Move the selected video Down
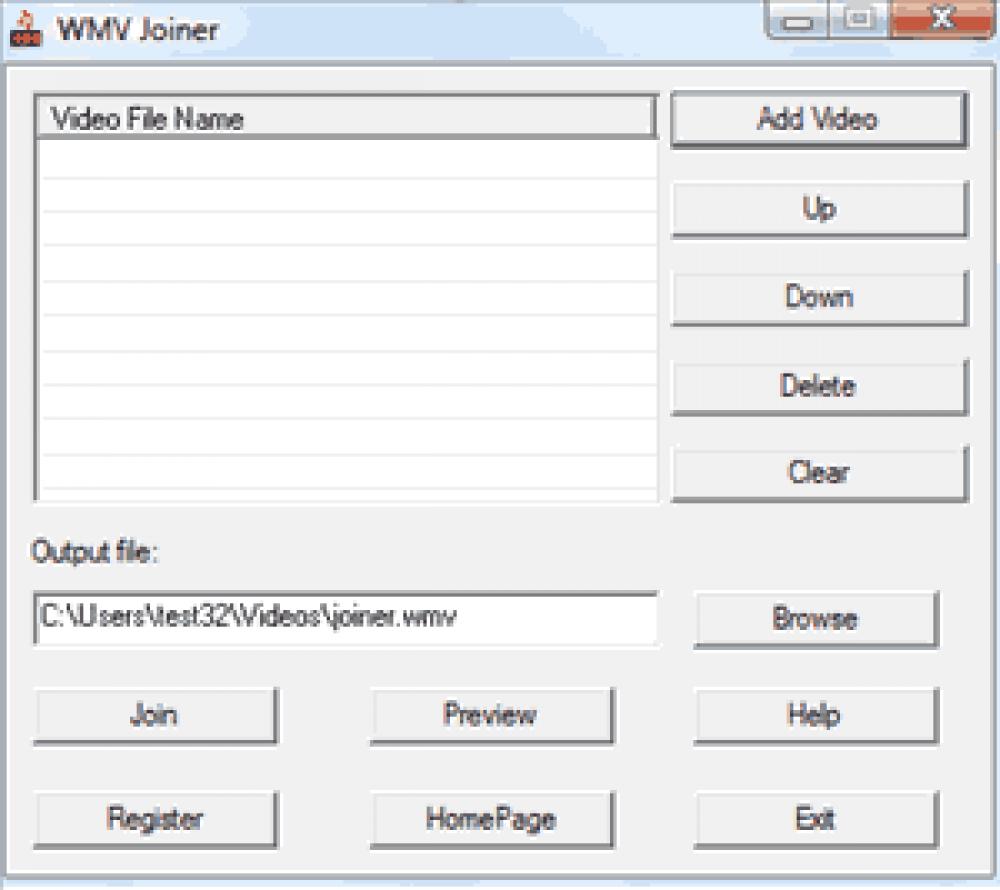Image resolution: width=1000 pixels, height=890 pixels. coord(818,297)
